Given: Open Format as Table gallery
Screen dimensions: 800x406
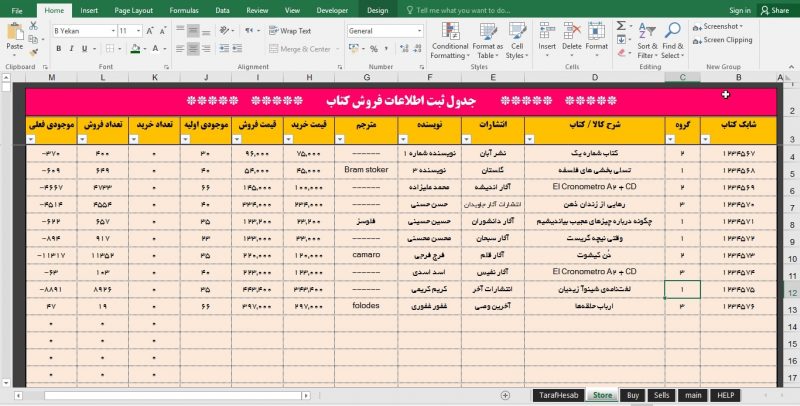Looking at the screenshot, I should (x=487, y=41).
